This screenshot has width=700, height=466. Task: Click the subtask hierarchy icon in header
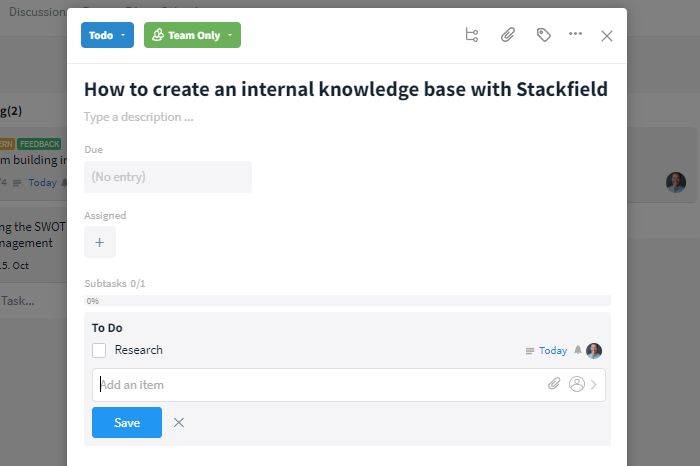471,35
